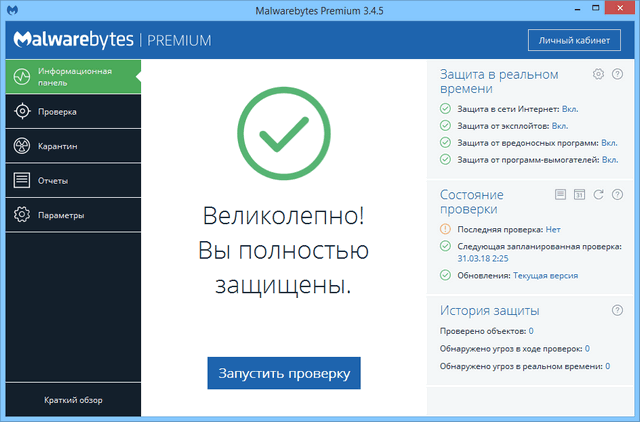Open help icon for История защиты
Image resolution: width=640 pixels, height=422 pixels.
click(x=617, y=311)
